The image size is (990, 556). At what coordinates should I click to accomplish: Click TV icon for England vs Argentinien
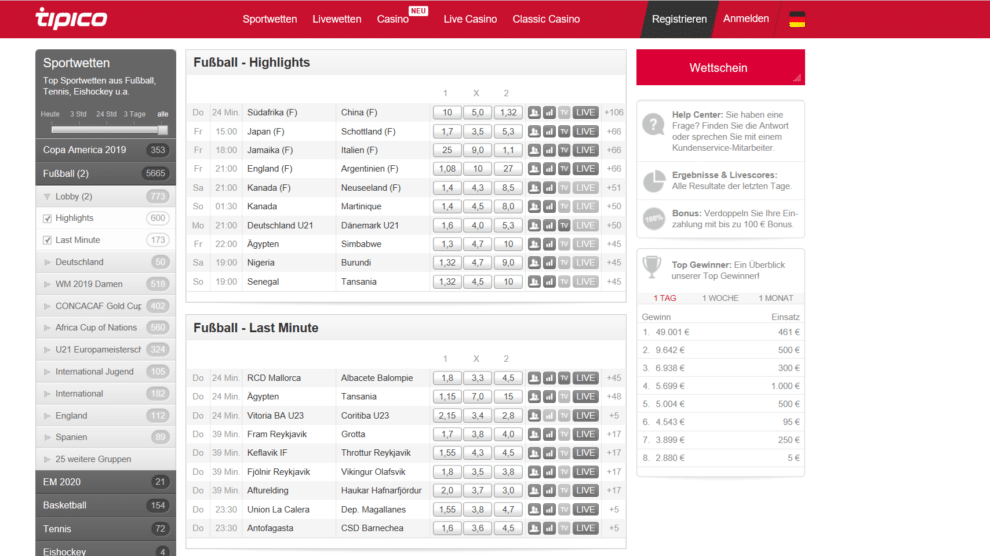click(x=564, y=169)
